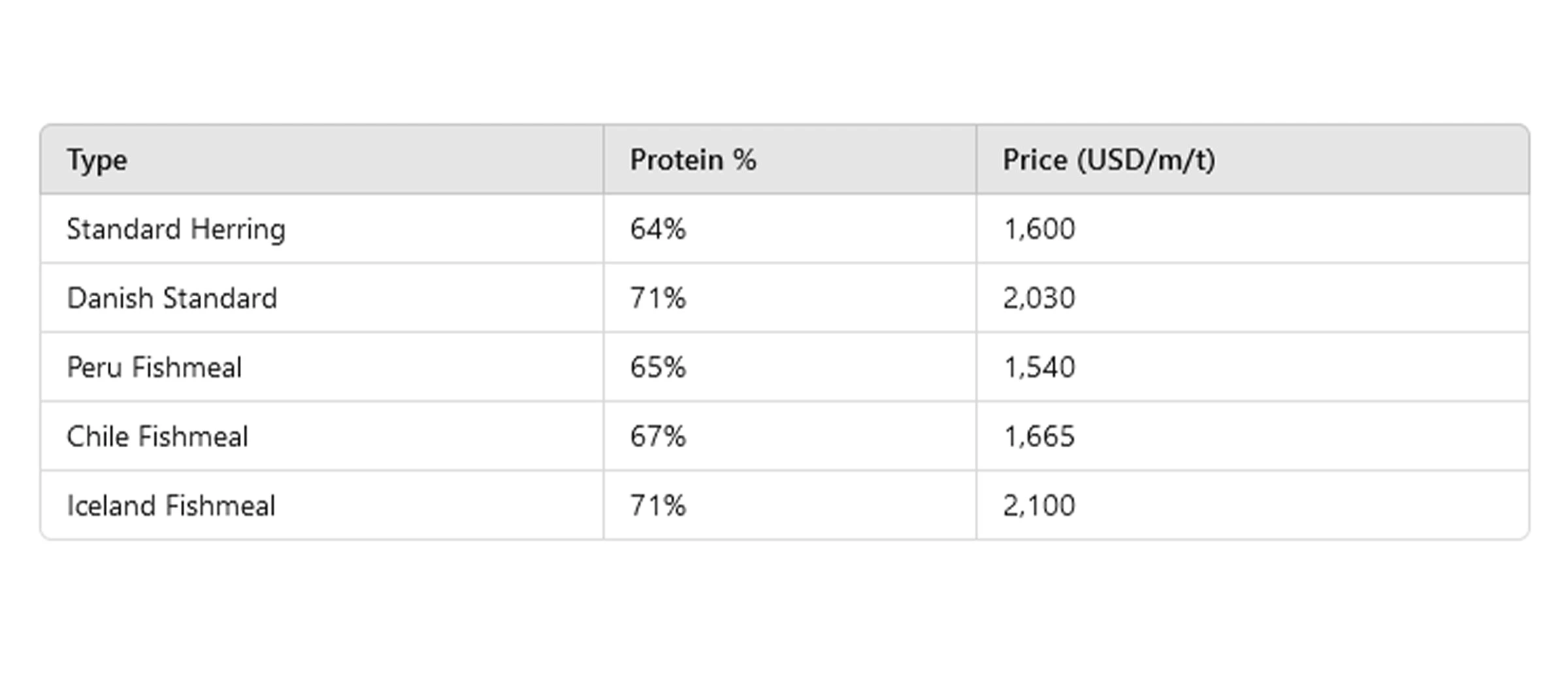1568x678 pixels.
Task: Click the 2,100 price cell
Action: 1039,506
